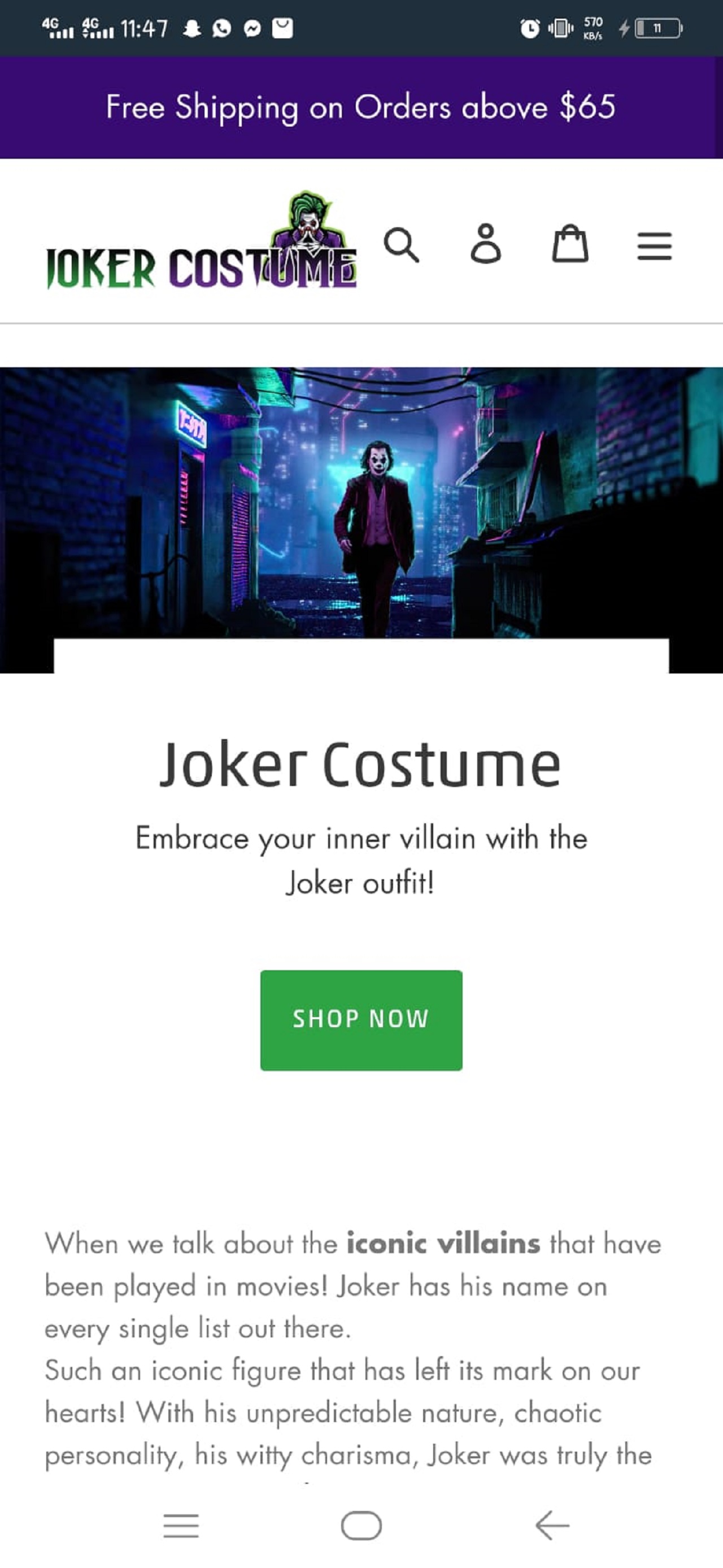The image size is (723, 1568).
Task: Tap the Free Shipping announcement banner
Action: point(361,108)
